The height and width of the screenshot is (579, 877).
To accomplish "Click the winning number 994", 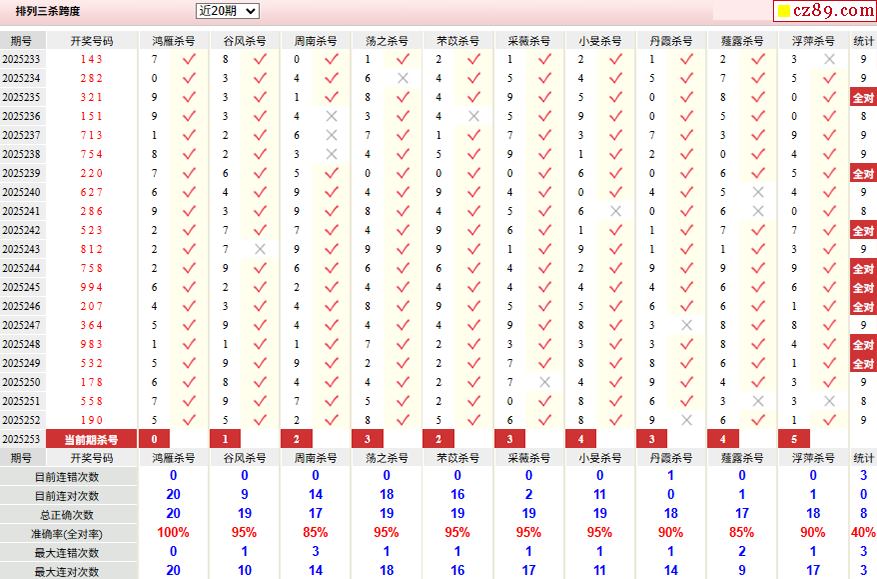I will pos(91,287).
